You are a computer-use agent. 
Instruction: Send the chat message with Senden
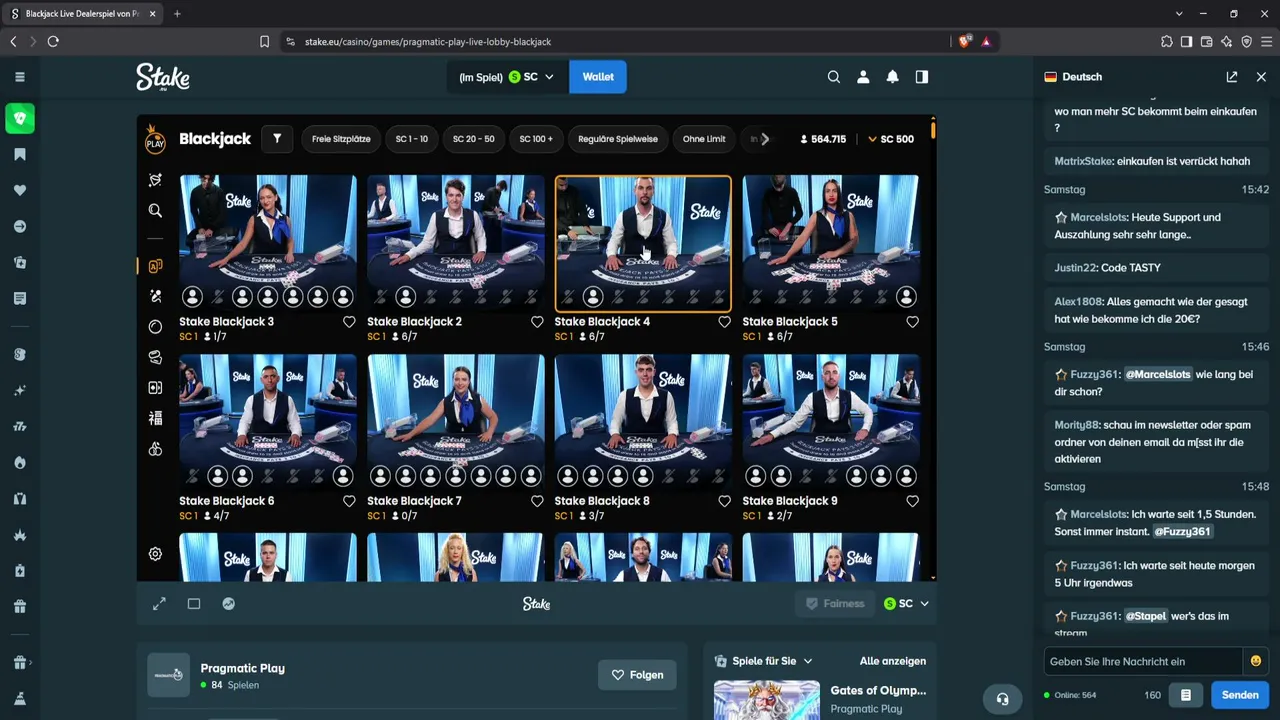click(1240, 695)
